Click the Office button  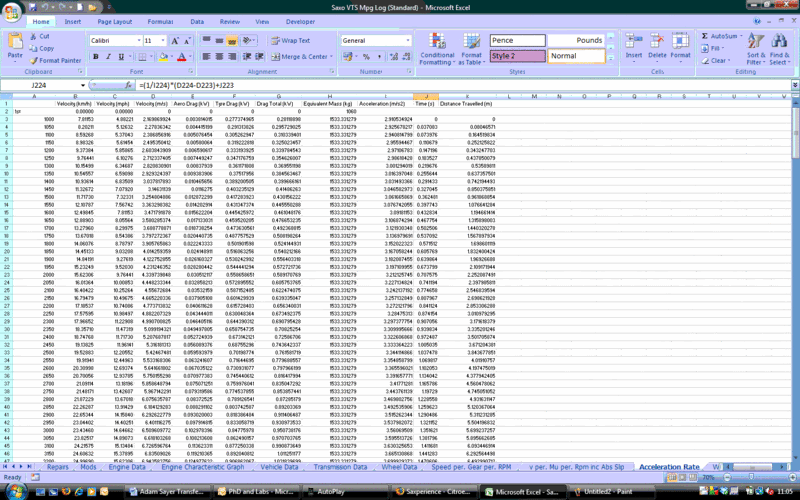tap(11, 13)
